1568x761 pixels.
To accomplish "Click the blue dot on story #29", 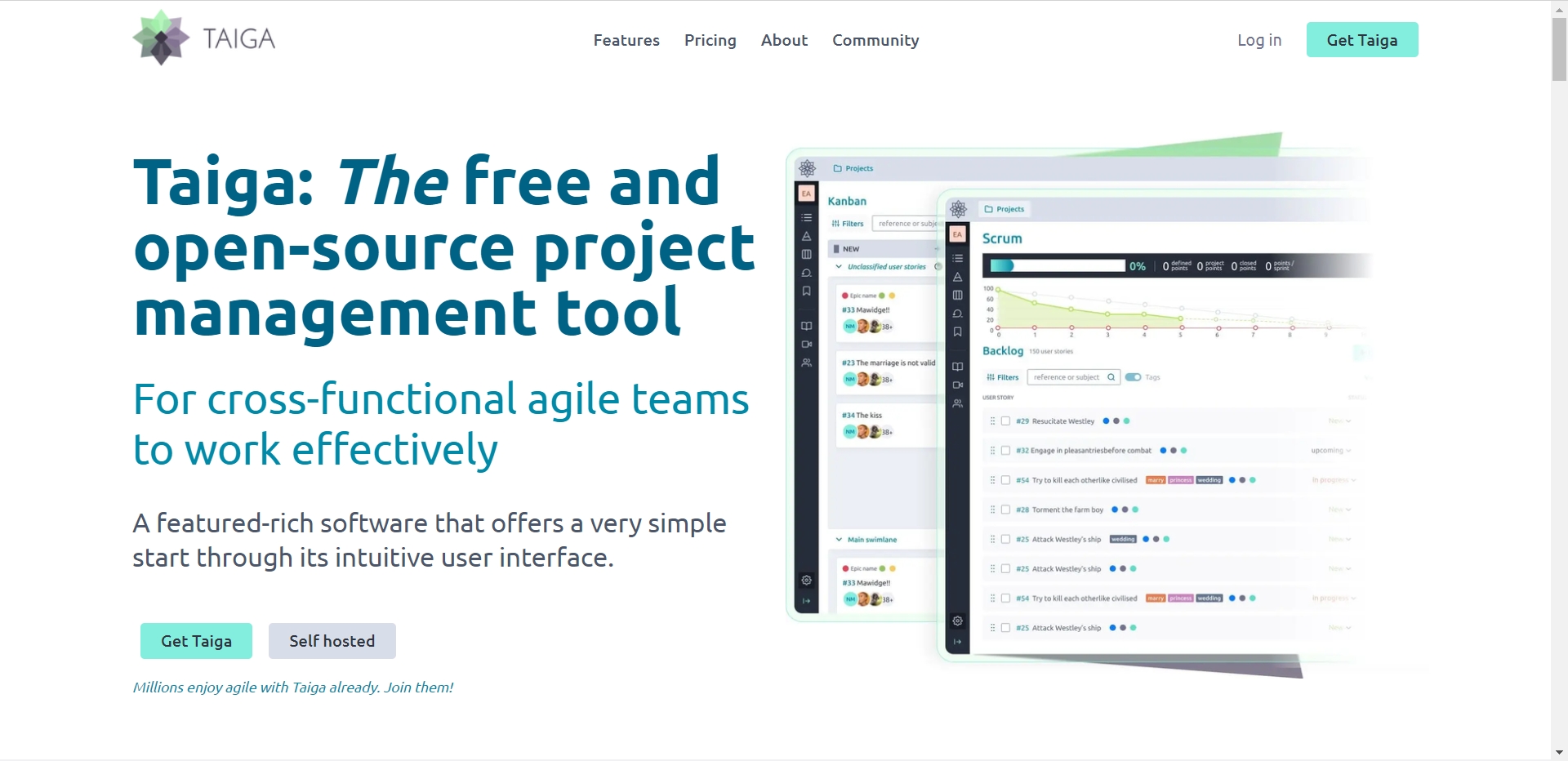I will click(1106, 421).
